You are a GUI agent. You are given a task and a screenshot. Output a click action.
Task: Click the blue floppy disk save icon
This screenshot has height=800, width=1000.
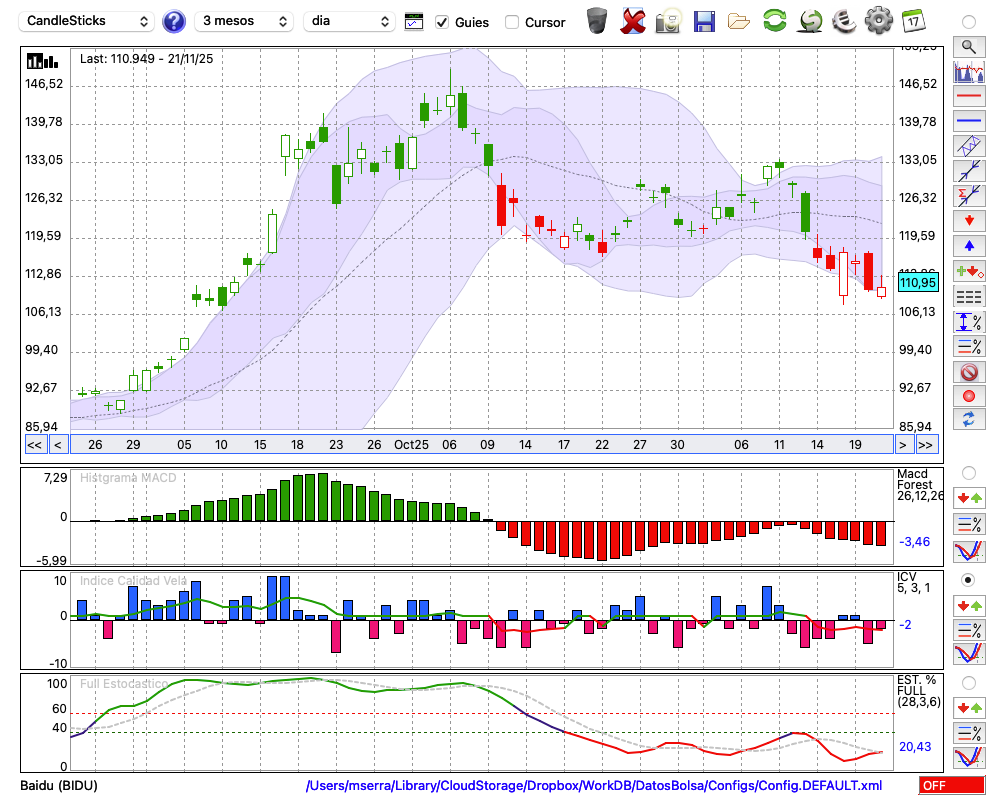click(704, 21)
